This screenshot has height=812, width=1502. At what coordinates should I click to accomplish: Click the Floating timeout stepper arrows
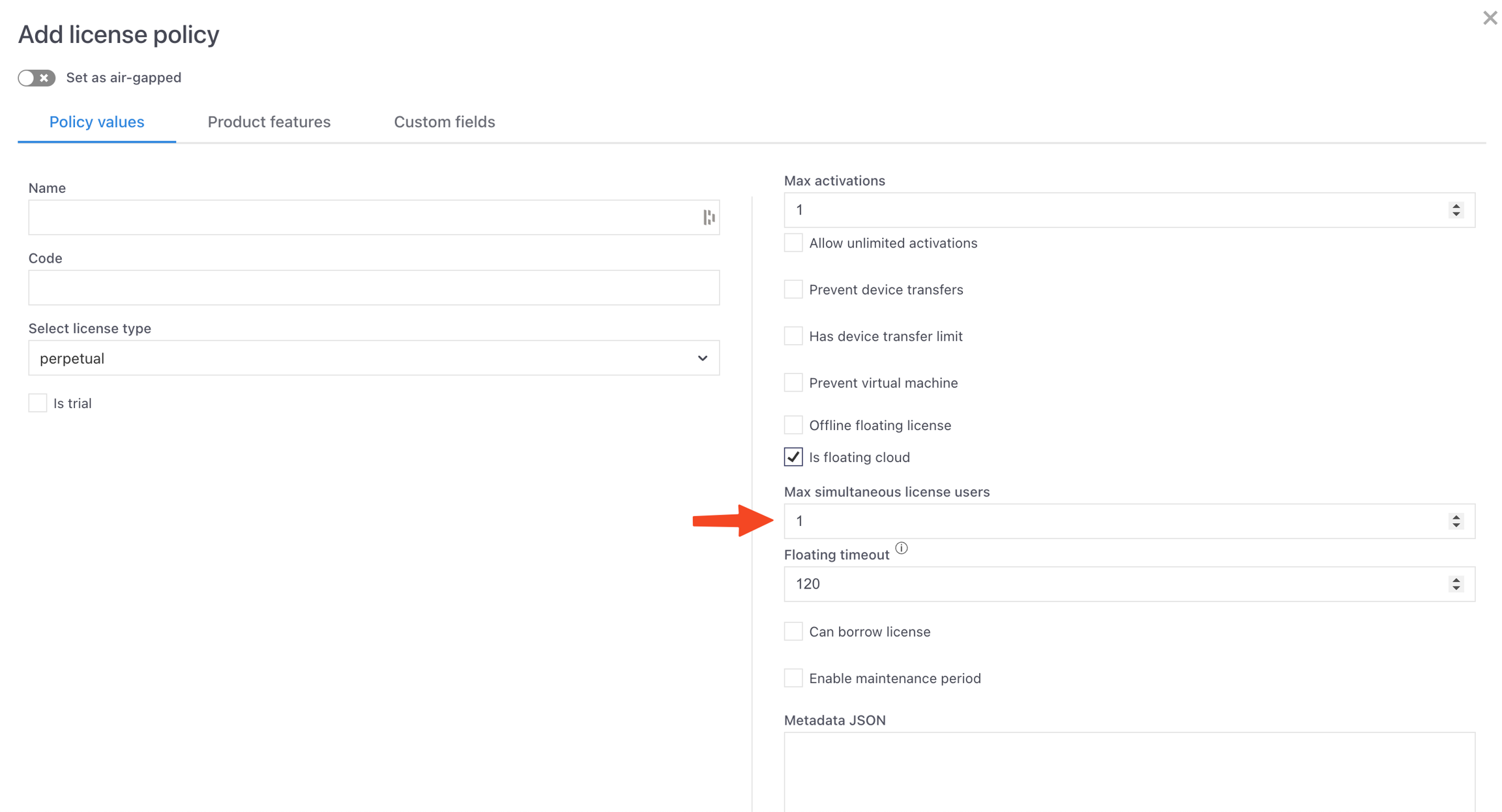(1456, 584)
